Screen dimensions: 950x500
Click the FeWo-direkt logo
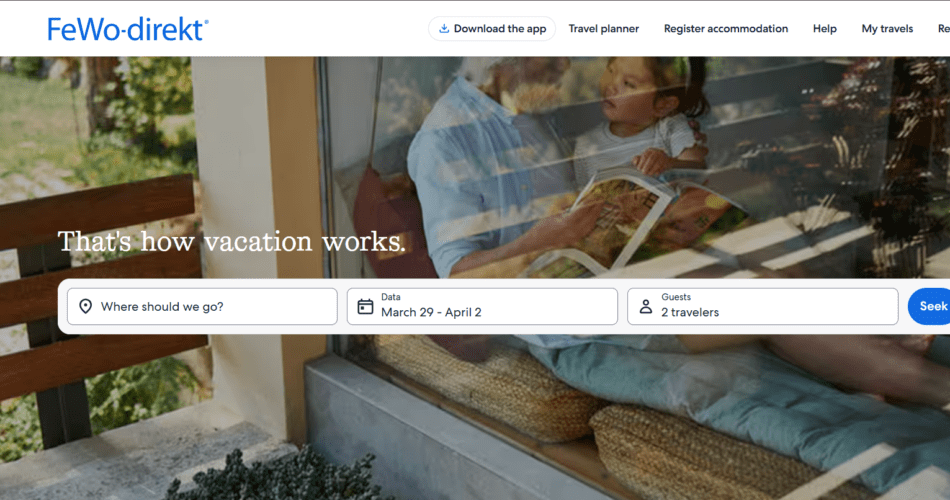point(128,29)
